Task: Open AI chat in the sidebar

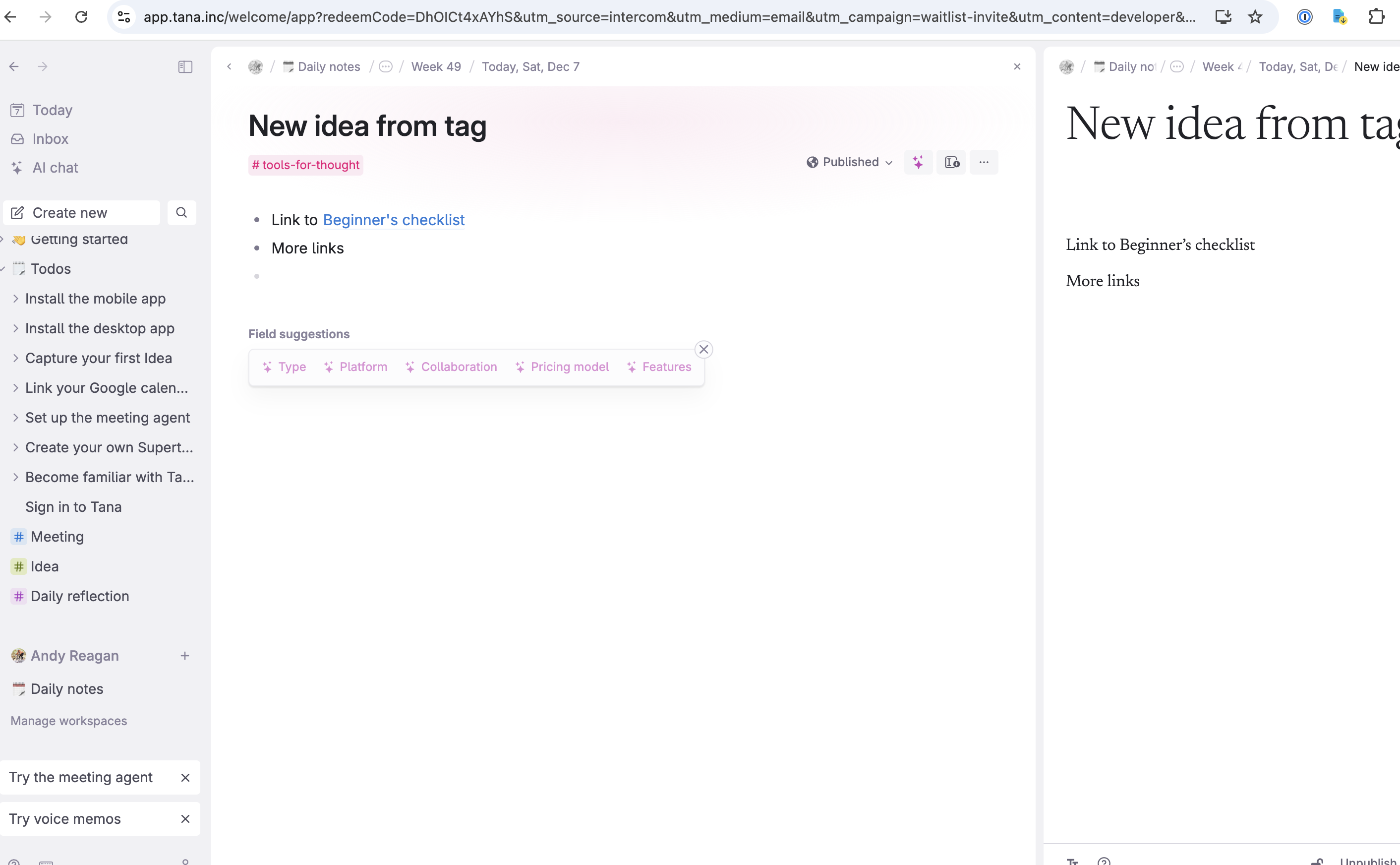Action: (x=55, y=168)
